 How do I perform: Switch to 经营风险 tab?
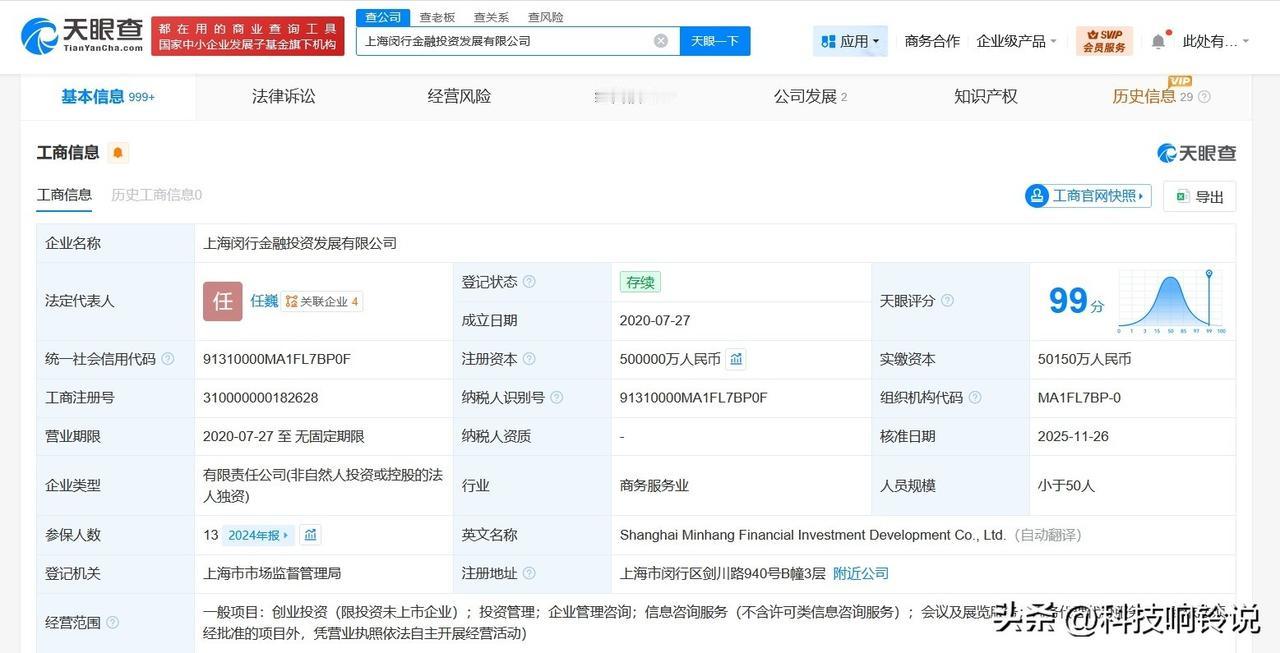pos(459,97)
